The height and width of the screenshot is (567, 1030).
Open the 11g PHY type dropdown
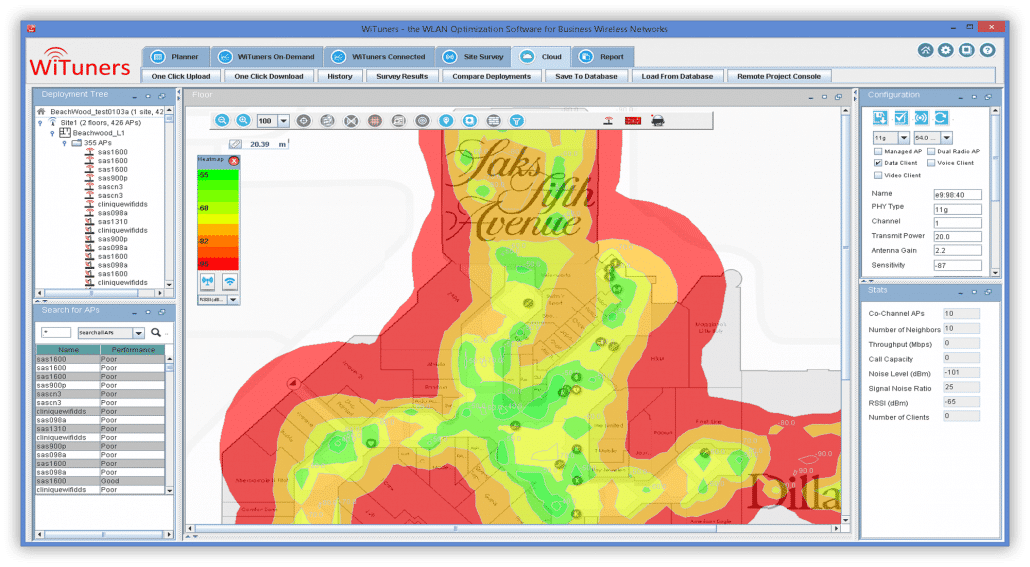coord(904,138)
